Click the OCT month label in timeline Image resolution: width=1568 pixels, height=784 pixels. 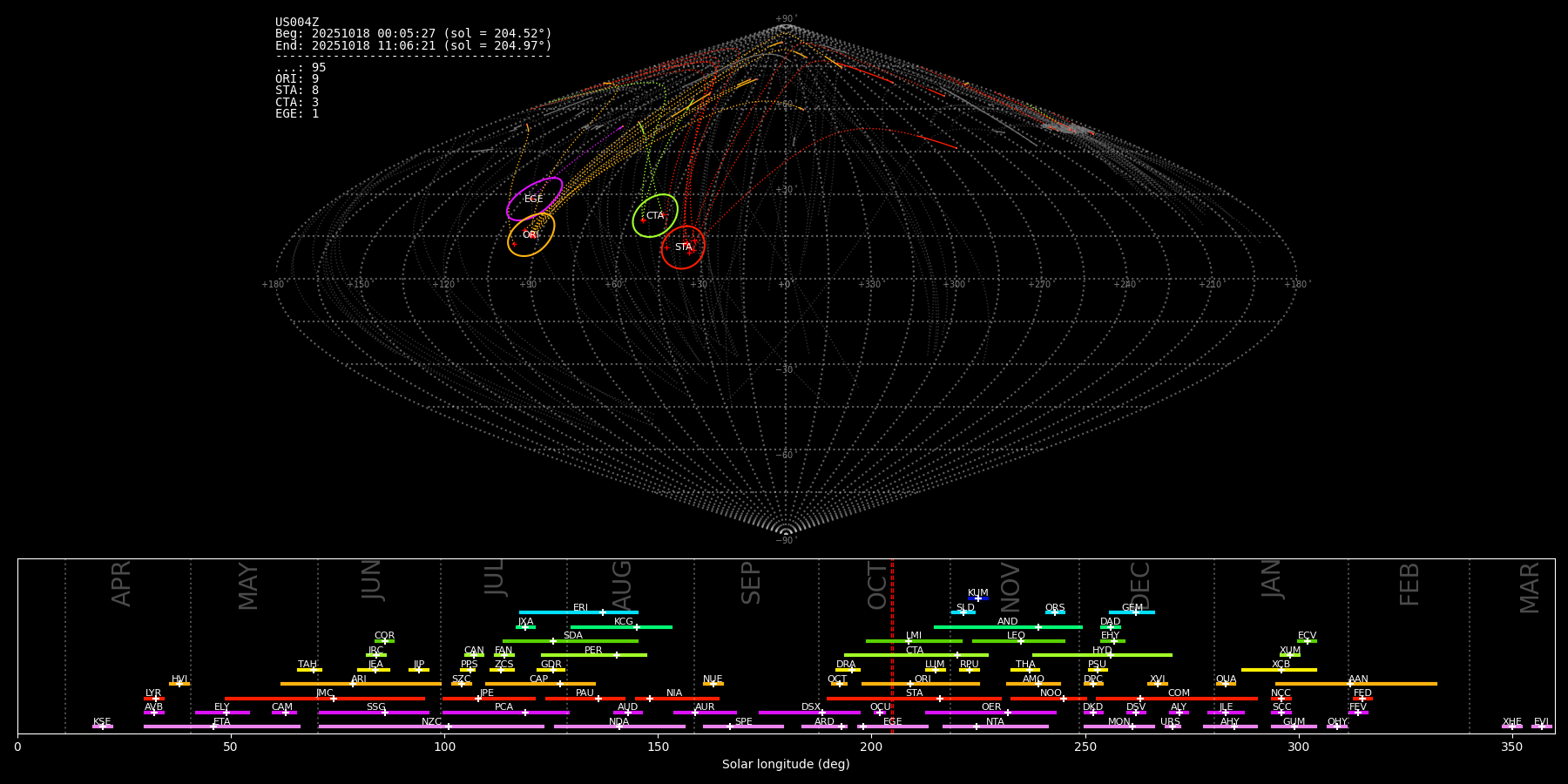coord(877,585)
